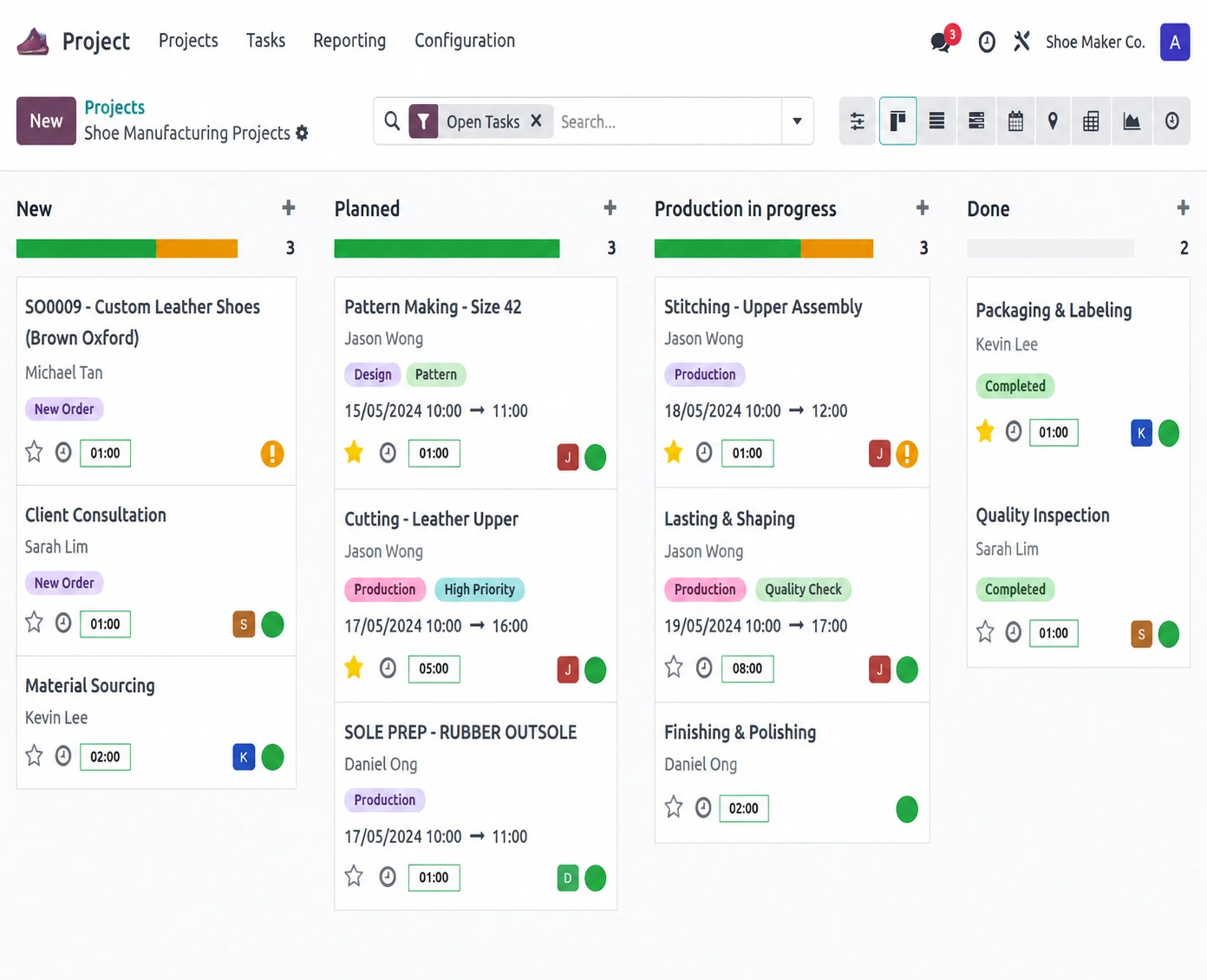Open the Map view

coord(1053,121)
